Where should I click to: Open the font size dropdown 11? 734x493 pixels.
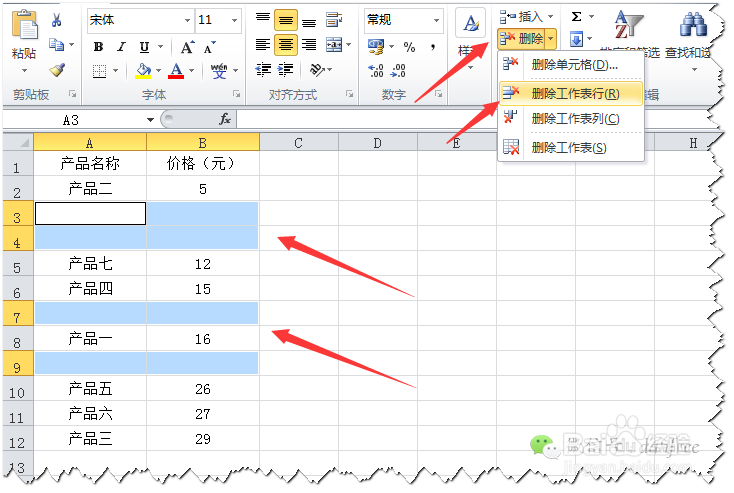click(234, 21)
